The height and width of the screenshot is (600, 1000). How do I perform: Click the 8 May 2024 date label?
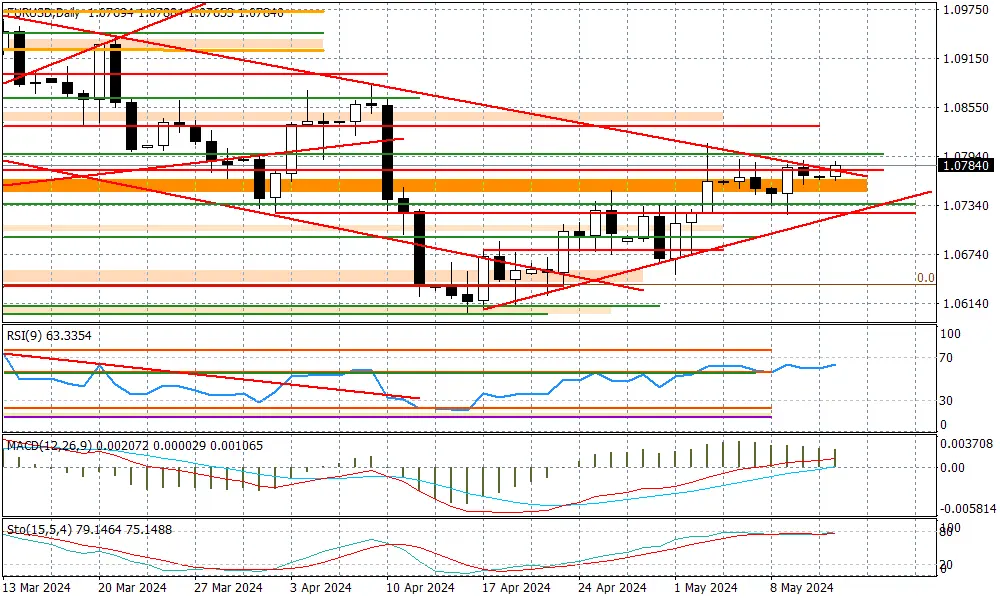tap(802, 588)
